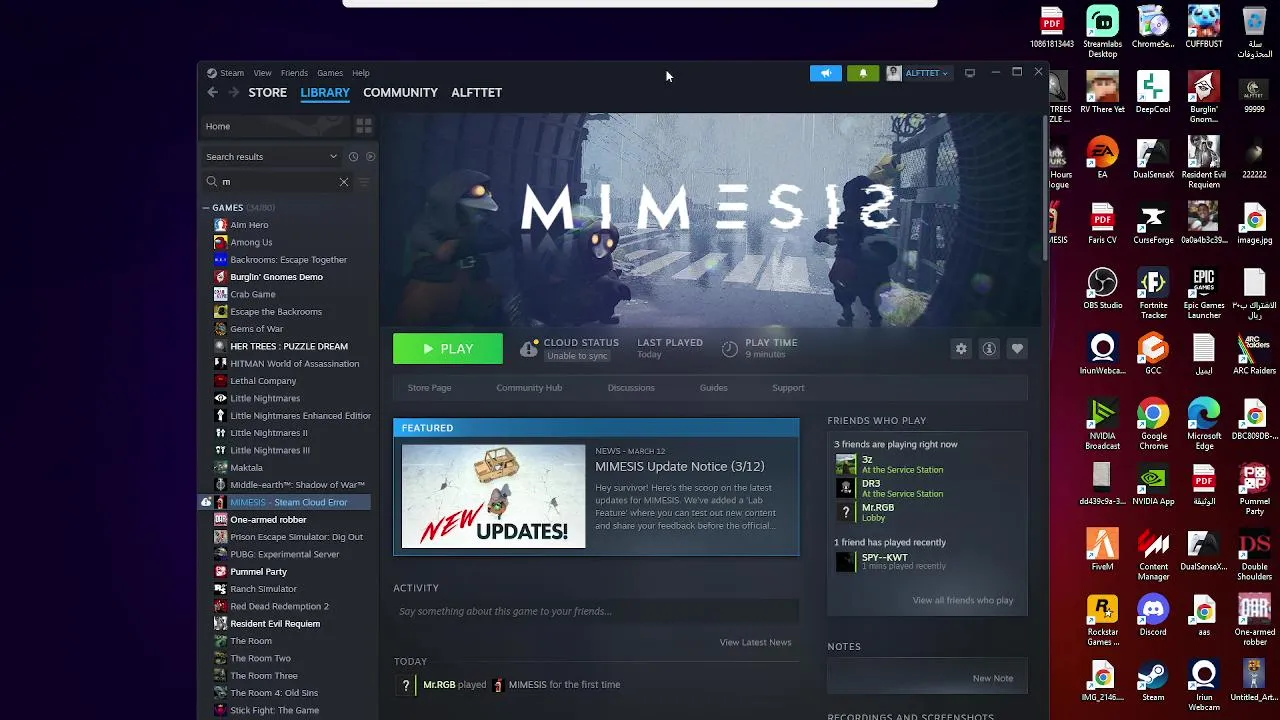Screen dimensions: 1280x720
Task: Open the Guides link
Action: 713,388
